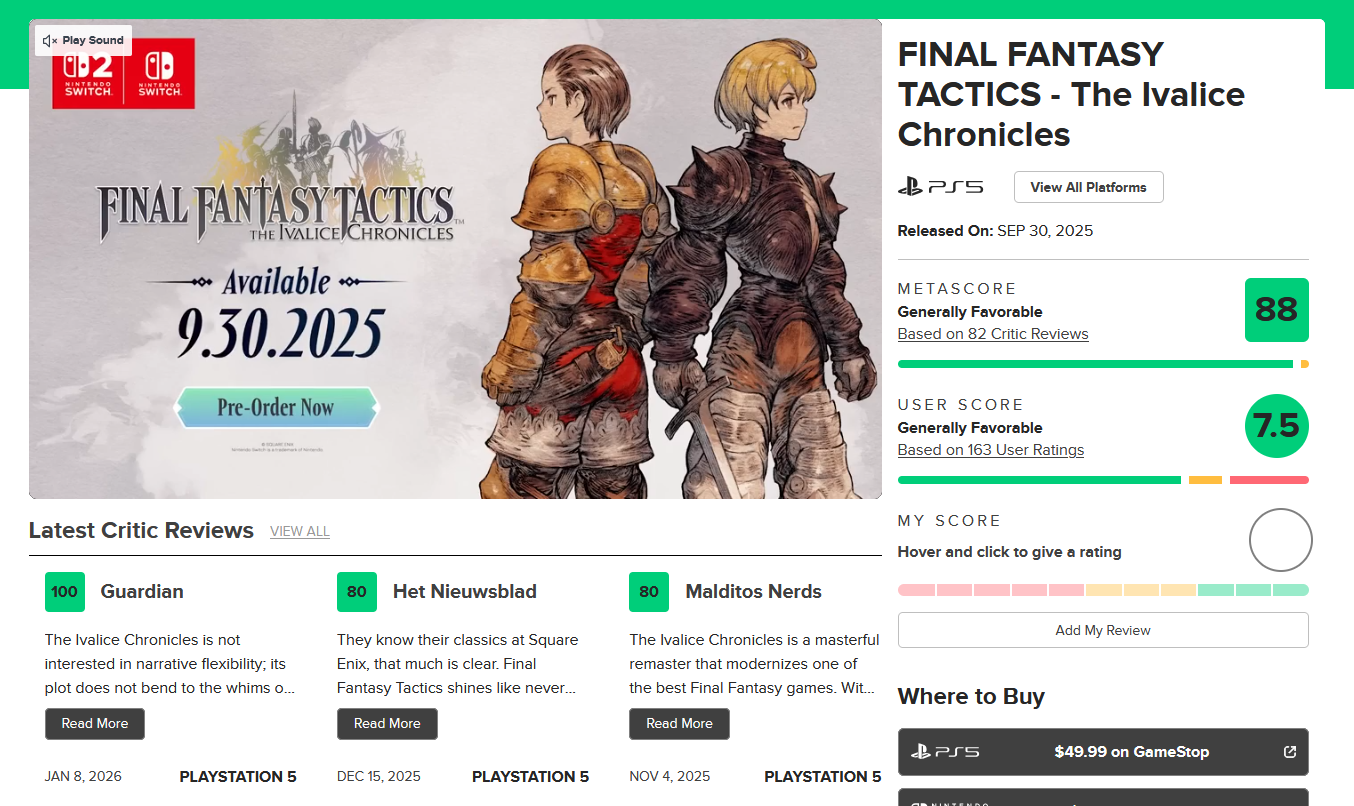Click the Pre-Order Now banner button
1354x806 pixels.
coord(276,408)
